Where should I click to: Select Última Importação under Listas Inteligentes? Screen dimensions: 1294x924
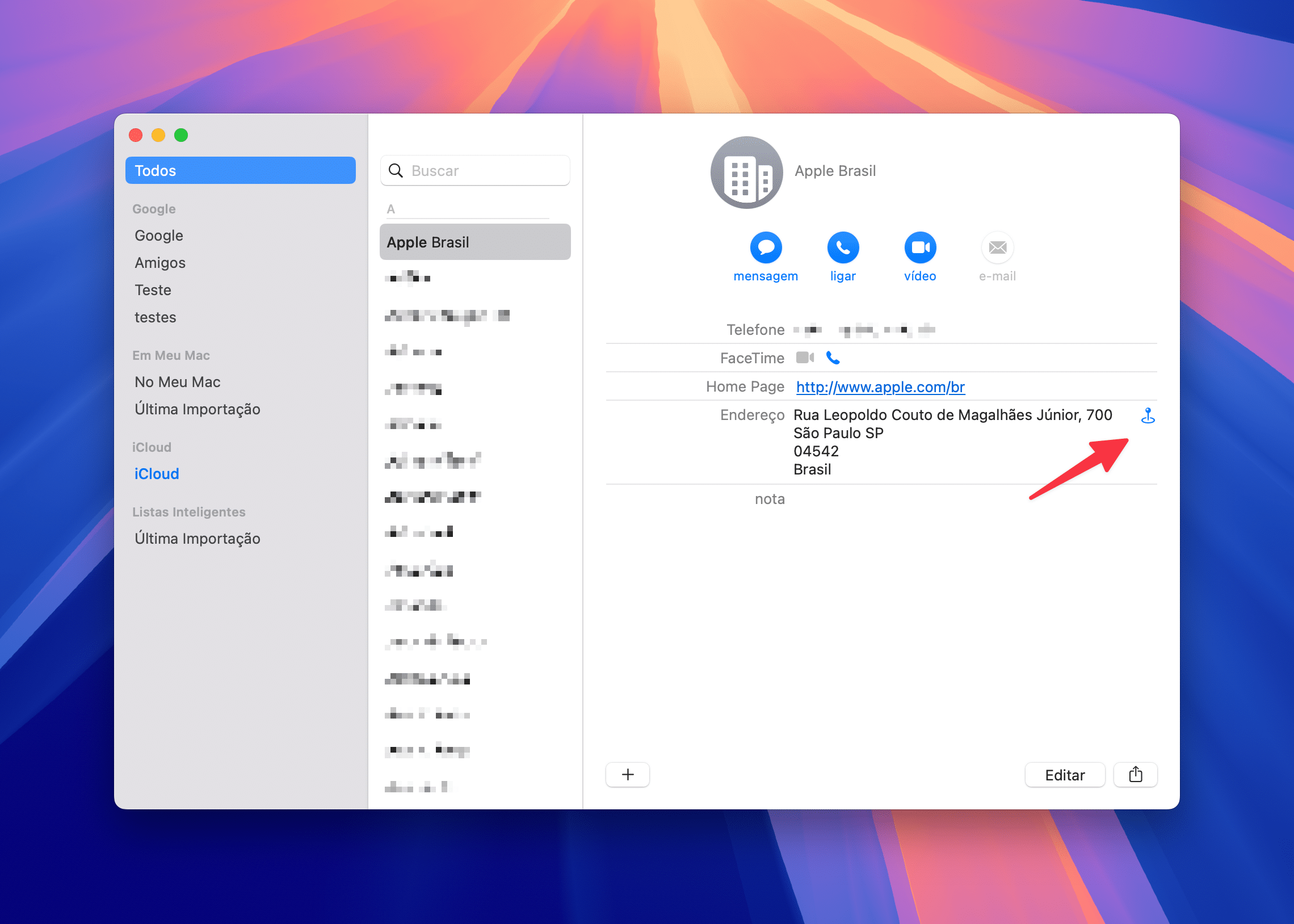(x=198, y=538)
